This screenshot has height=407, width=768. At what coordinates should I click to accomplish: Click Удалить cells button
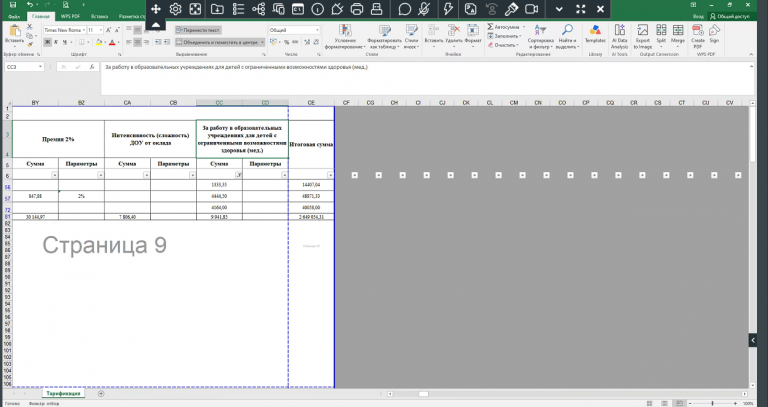click(x=454, y=36)
